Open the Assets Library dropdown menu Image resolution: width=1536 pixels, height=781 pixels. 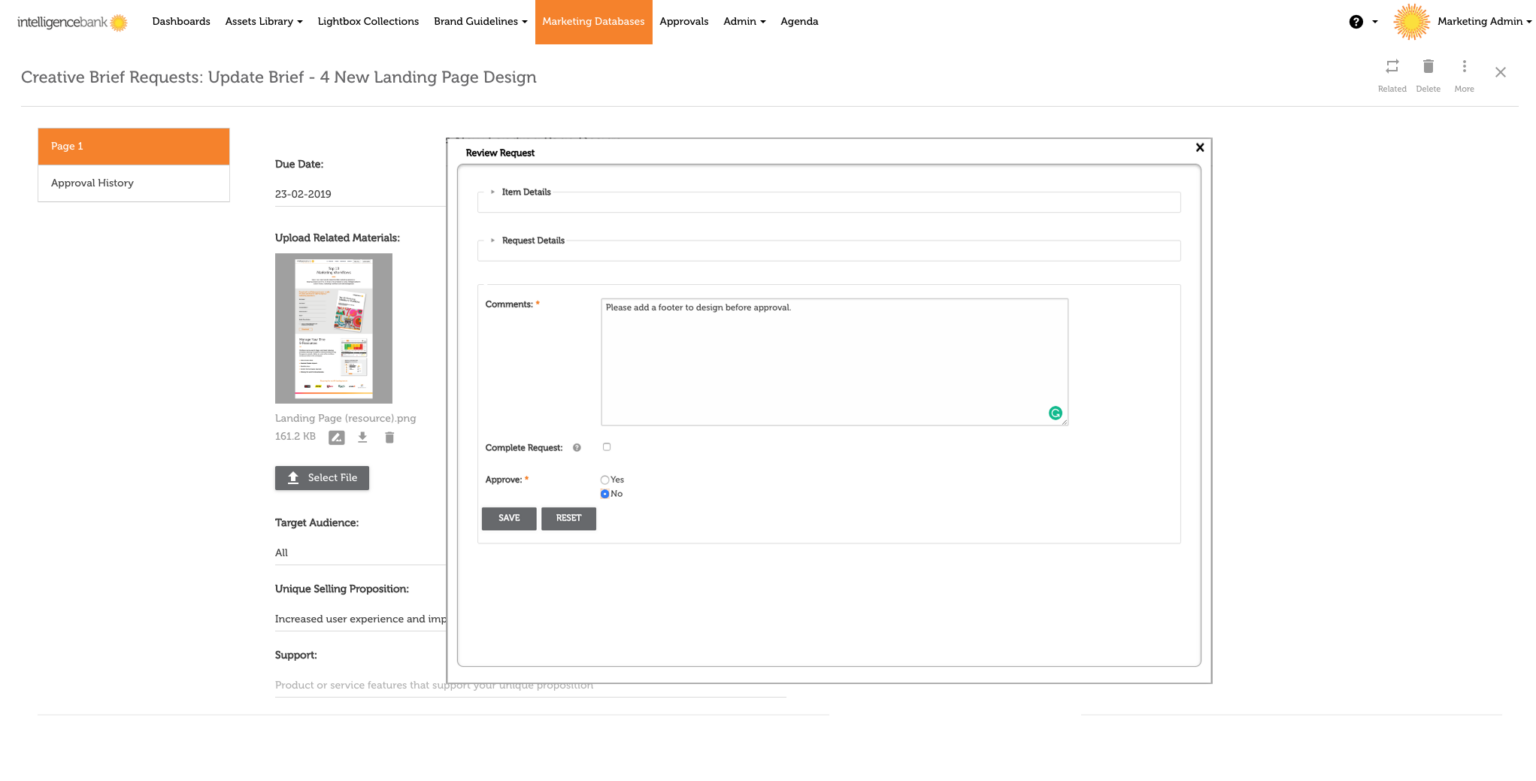tap(264, 22)
